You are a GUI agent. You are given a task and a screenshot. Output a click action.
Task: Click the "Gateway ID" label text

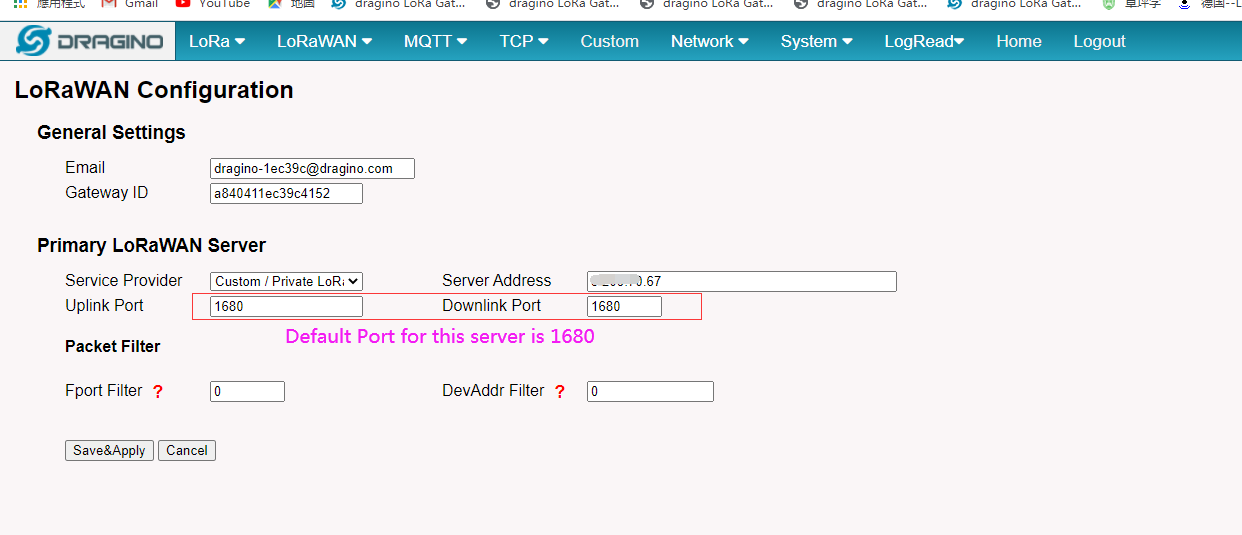[x=107, y=193]
